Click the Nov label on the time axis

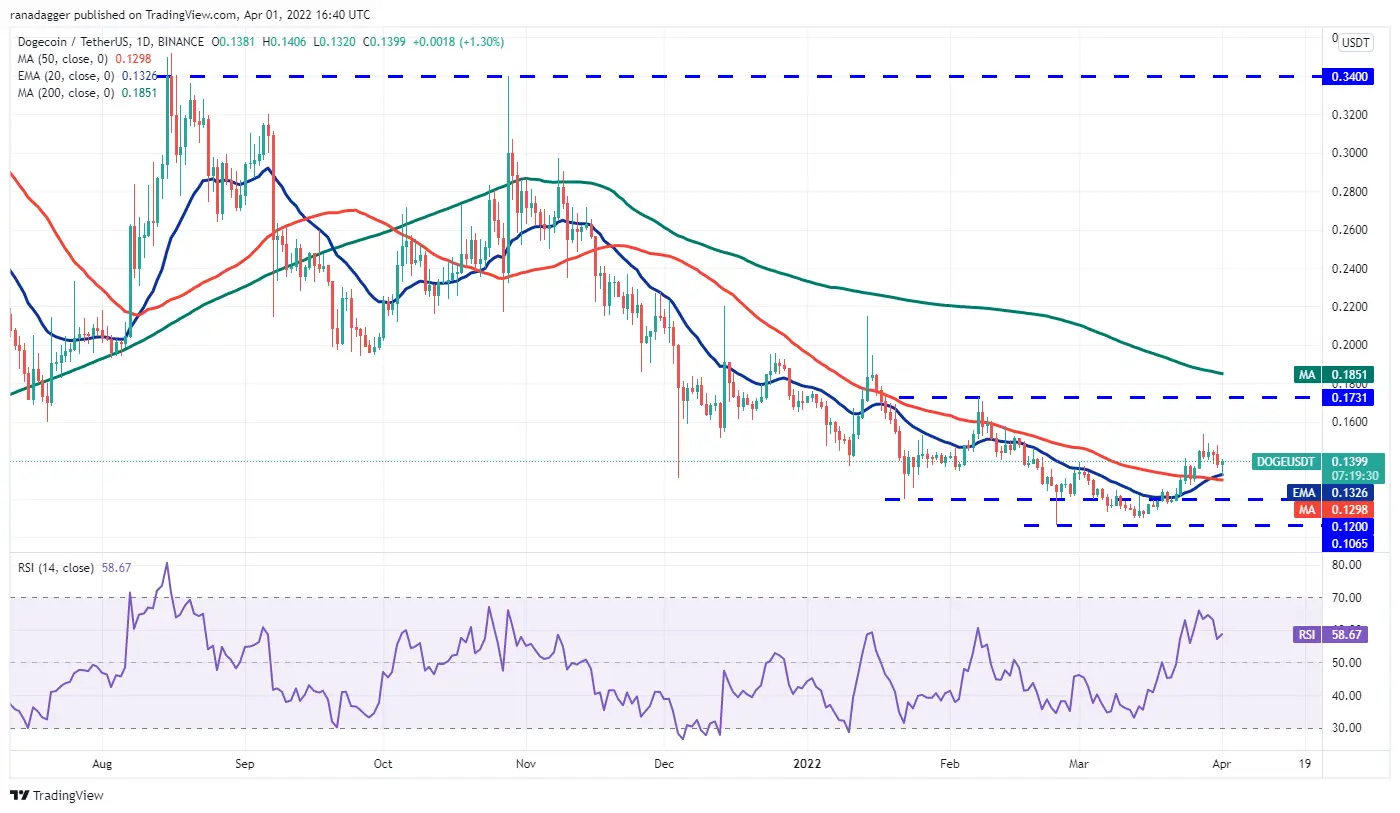click(x=526, y=763)
